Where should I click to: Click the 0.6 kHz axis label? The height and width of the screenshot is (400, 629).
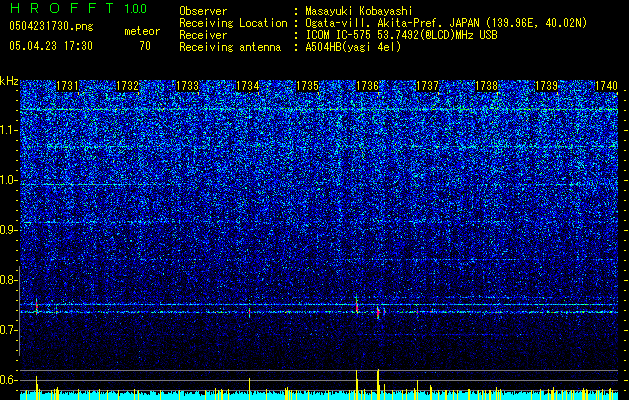9,380
